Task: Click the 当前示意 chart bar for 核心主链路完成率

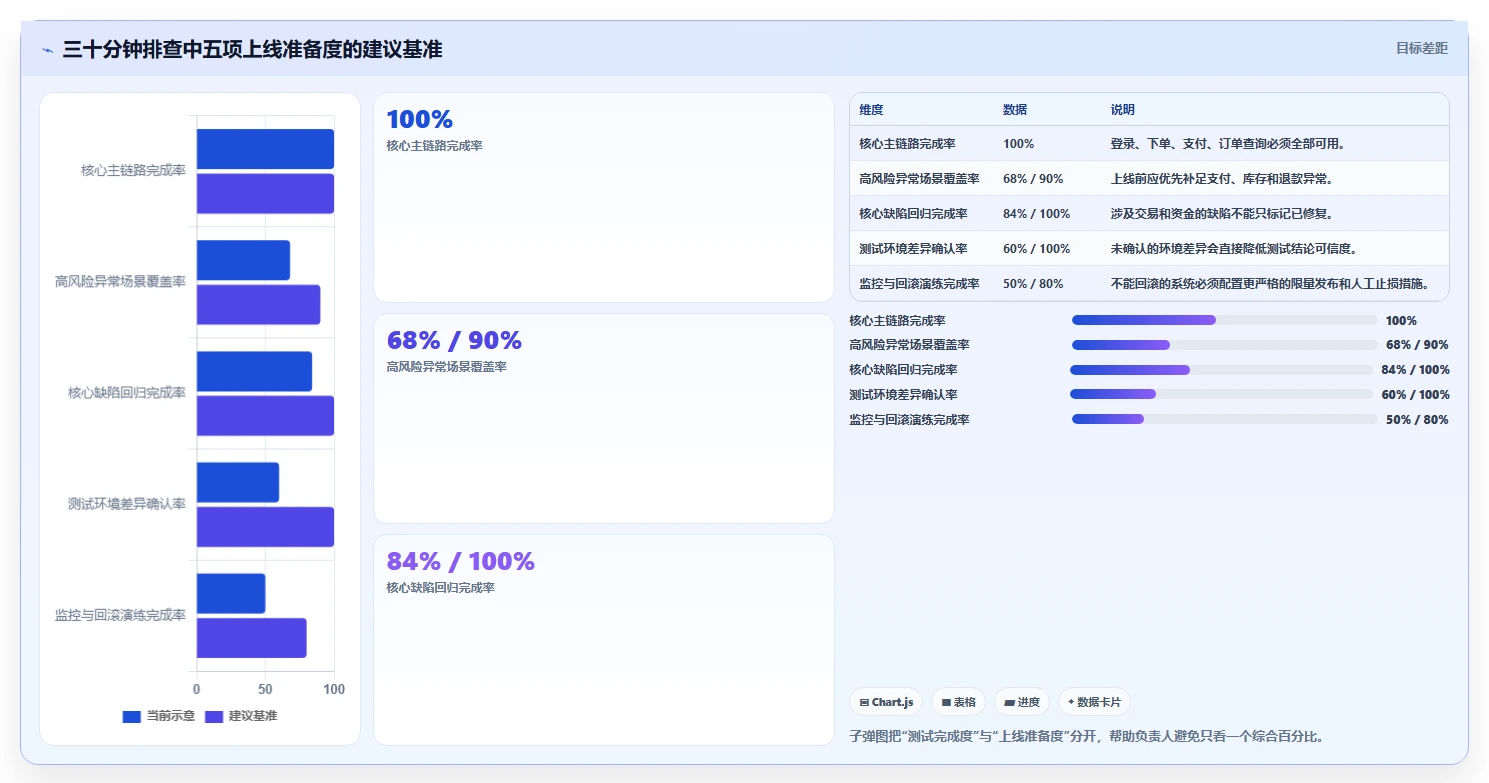Action: click(265, 149)
